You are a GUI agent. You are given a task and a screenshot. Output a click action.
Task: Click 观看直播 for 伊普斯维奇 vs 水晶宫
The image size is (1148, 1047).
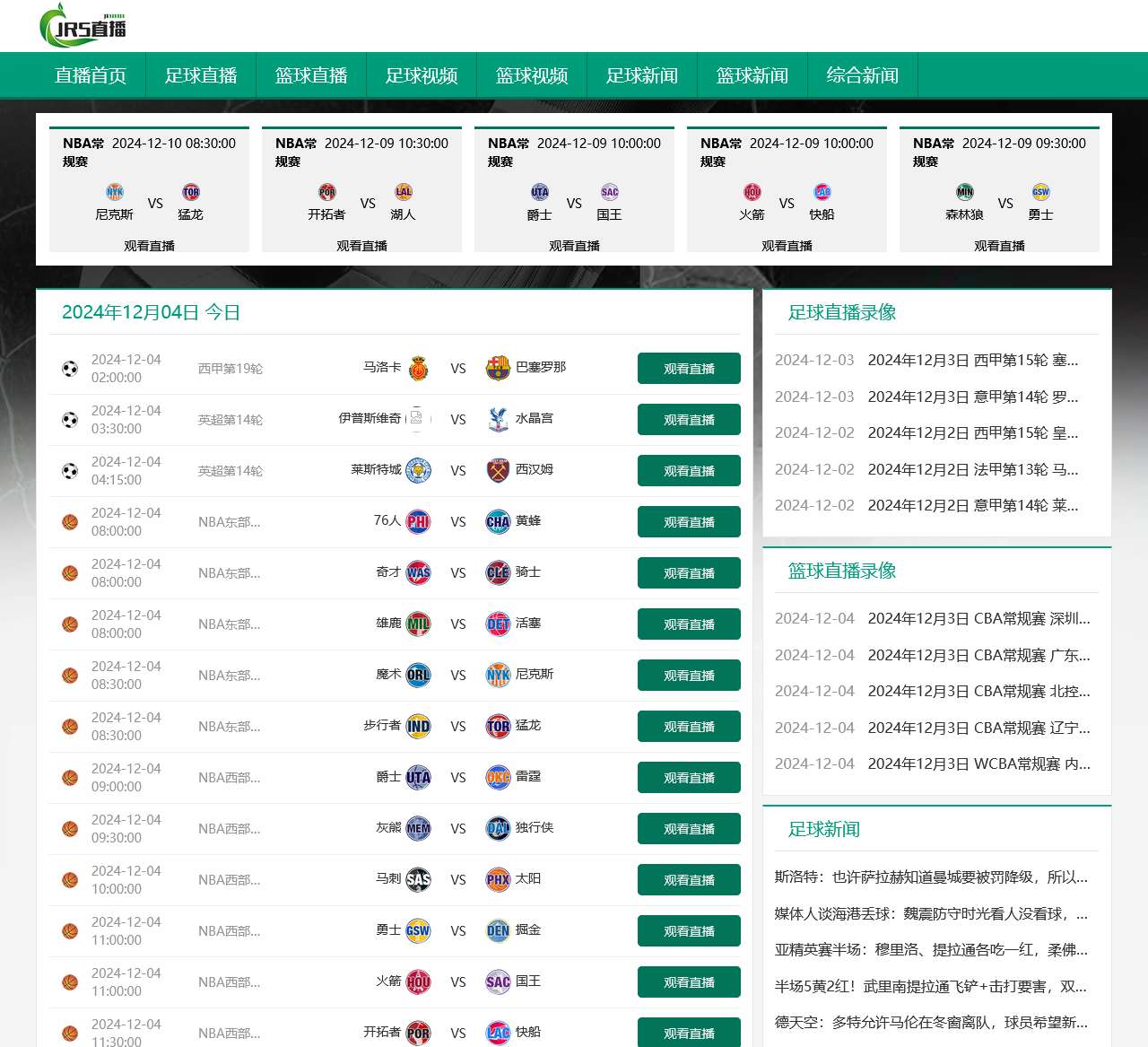(x=689, y=420)
